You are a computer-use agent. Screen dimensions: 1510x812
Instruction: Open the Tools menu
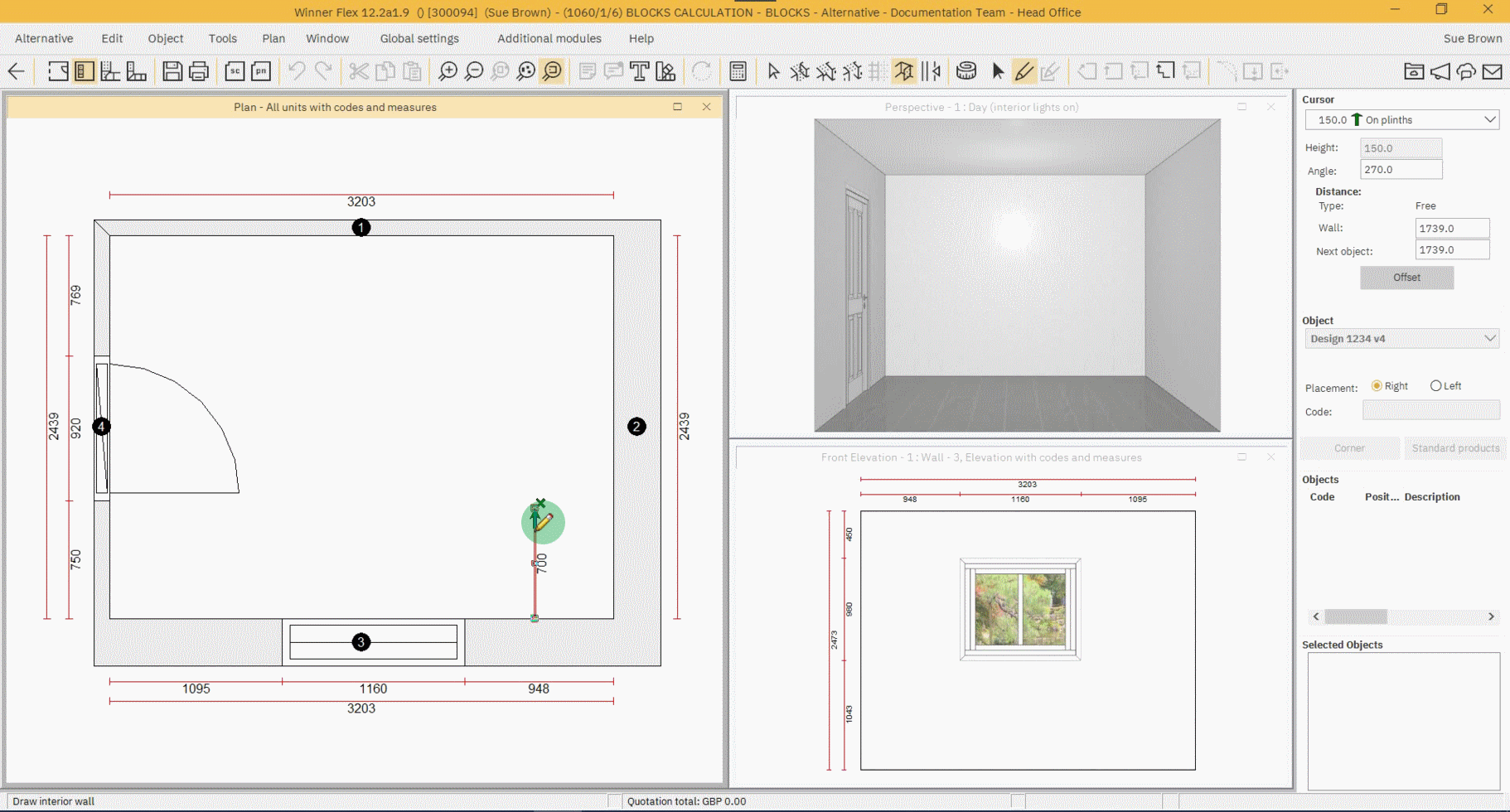click(222, 38)
